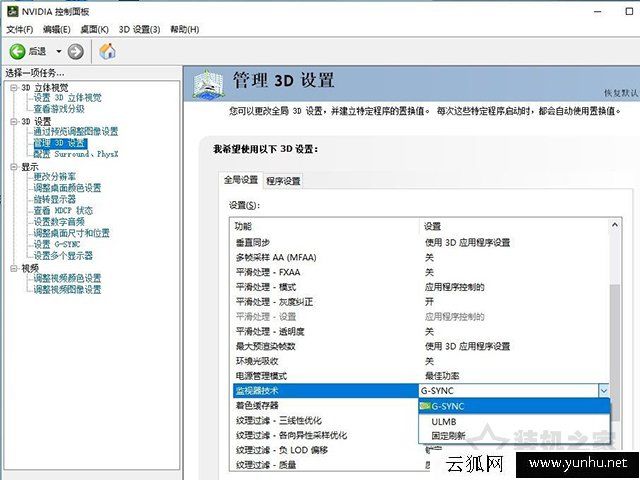Open 设置 G-SYNC page

tap(57, 244)
